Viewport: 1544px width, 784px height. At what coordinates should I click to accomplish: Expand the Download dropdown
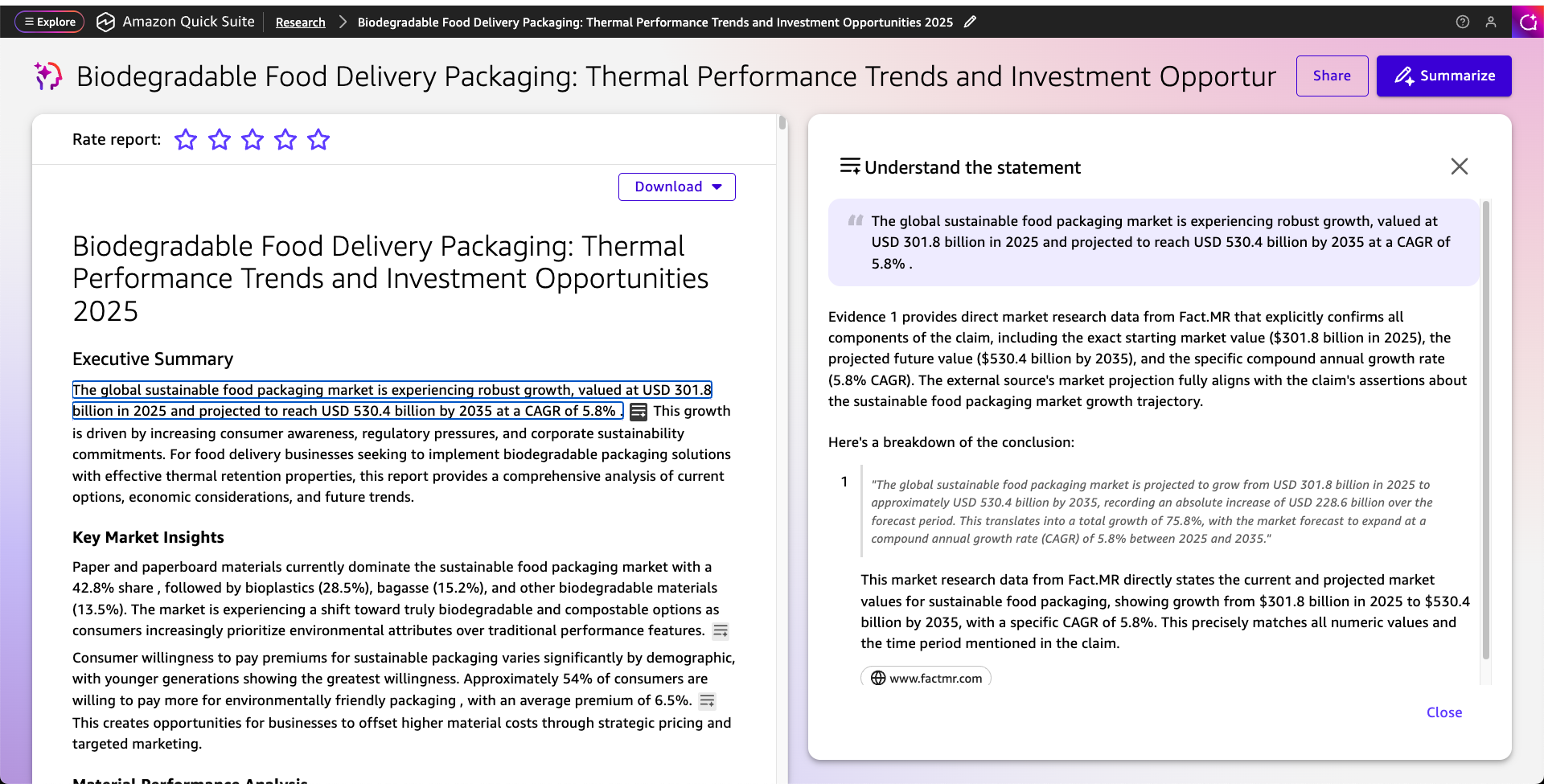click(676, 187)
